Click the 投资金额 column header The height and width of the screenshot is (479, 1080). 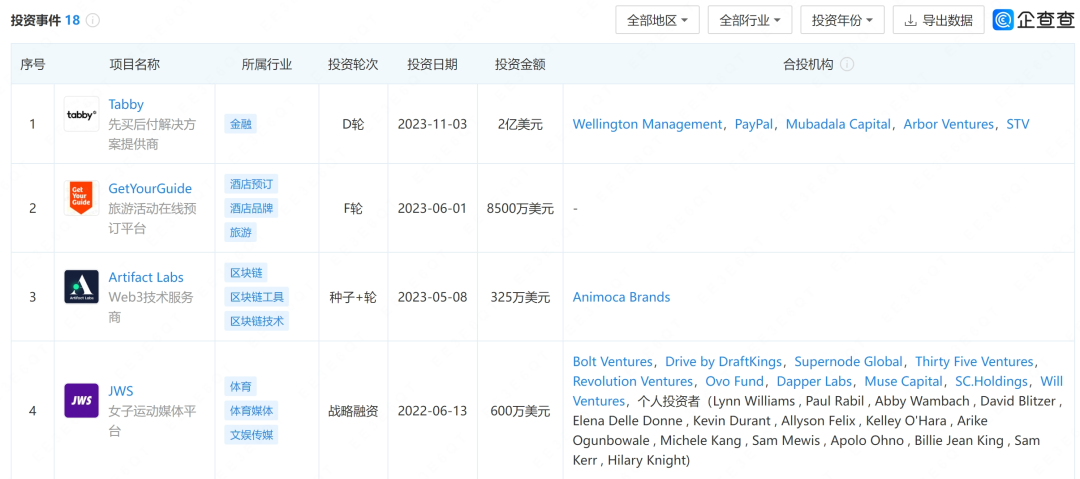click(520, 64)
